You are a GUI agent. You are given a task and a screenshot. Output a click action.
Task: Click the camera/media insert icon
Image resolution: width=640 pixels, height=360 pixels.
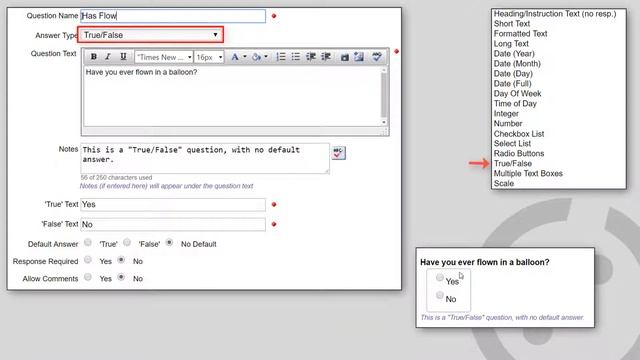pyautogui.click(x=344, y=57)
